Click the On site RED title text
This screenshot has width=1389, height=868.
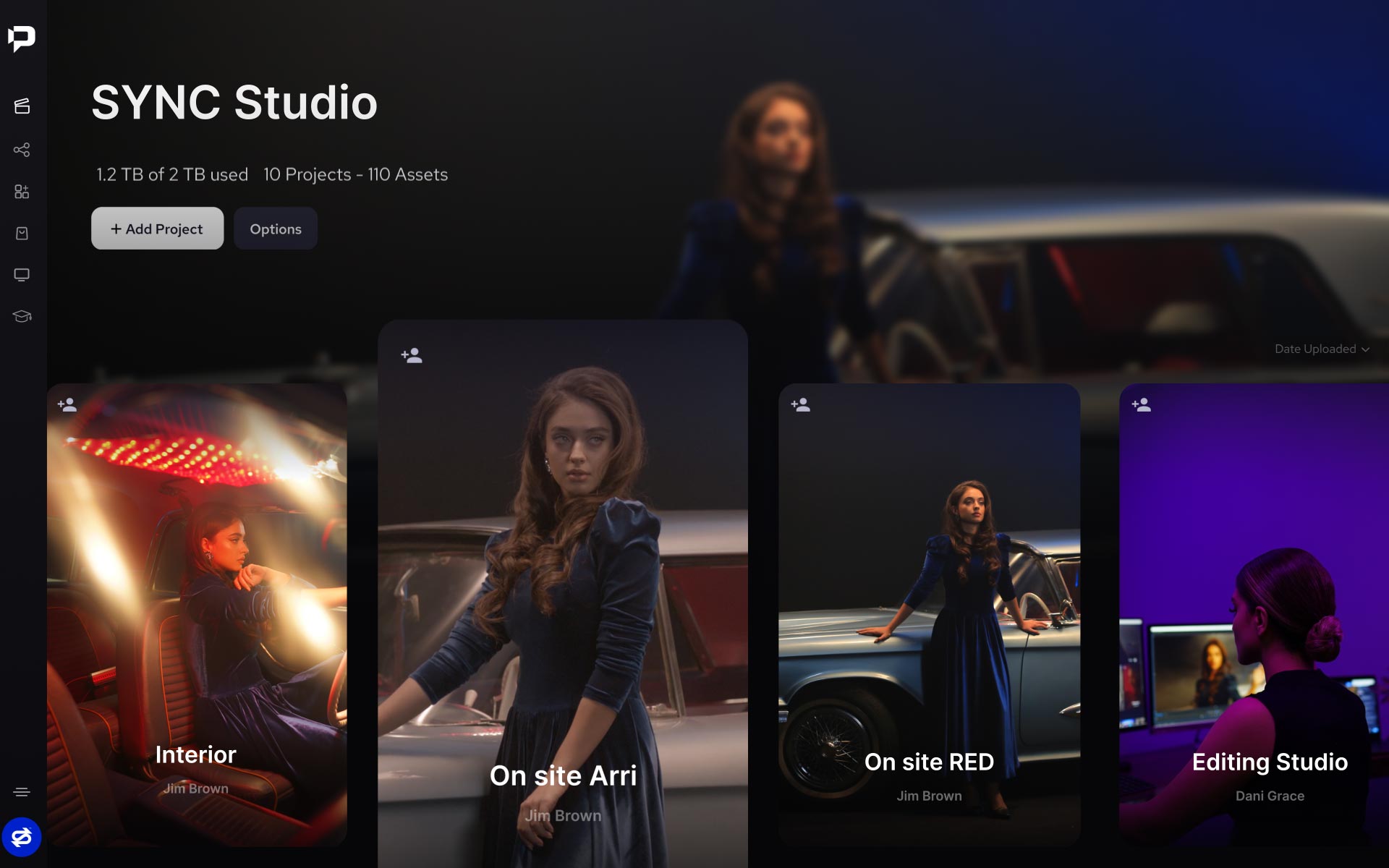[x=930, y=762]
